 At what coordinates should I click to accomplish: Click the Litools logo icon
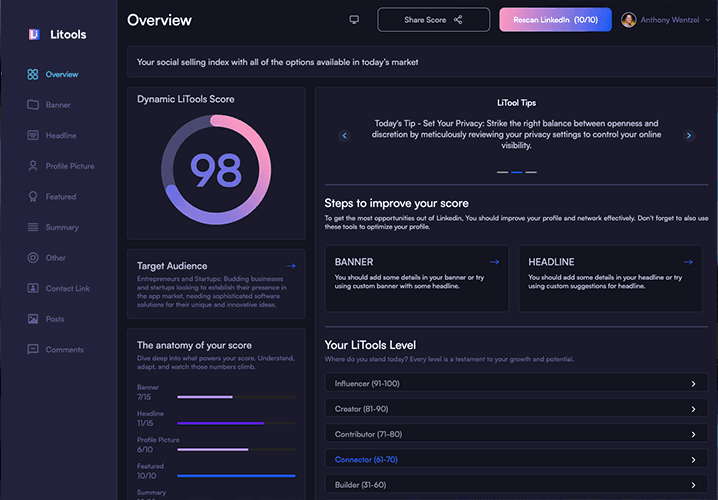pyautogui.click(x=34, y=34)
